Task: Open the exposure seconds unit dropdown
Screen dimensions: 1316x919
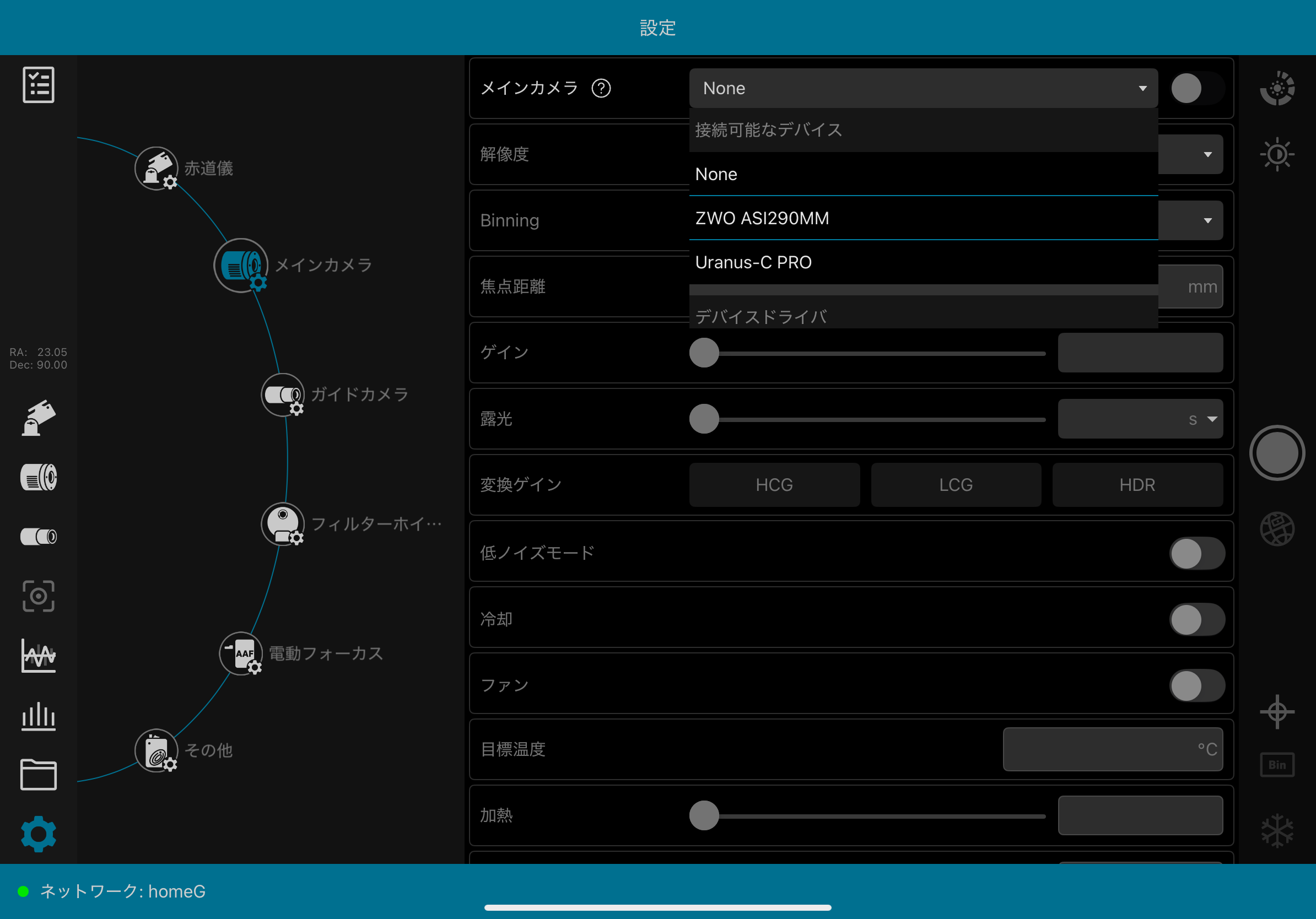Action: click(1211, 419)
